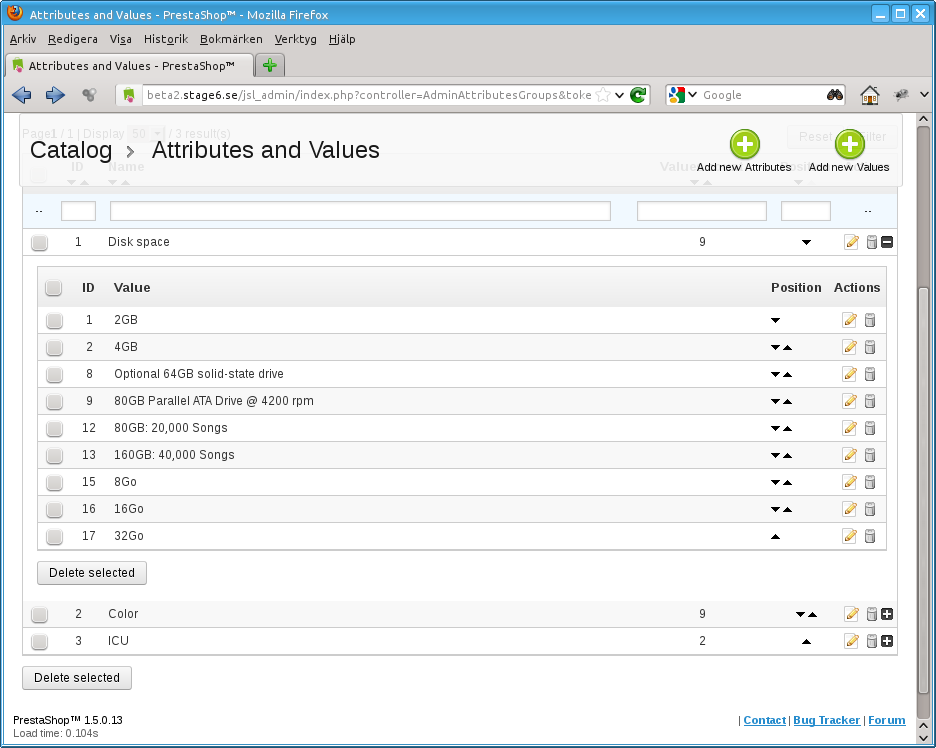Delete the Color attribute group
Viewport: 936px width, 748px height.
872,614
